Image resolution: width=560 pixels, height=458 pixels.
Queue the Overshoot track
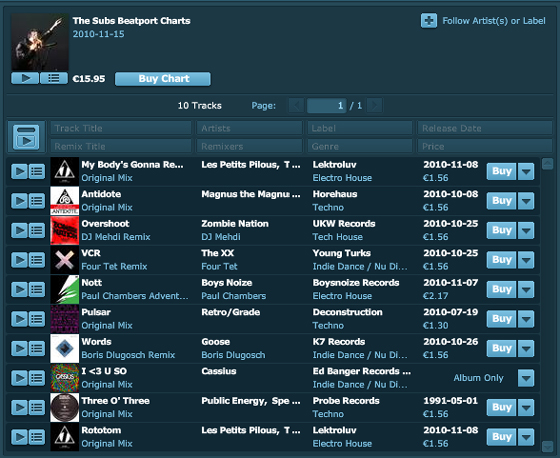[x=37, y=230]
